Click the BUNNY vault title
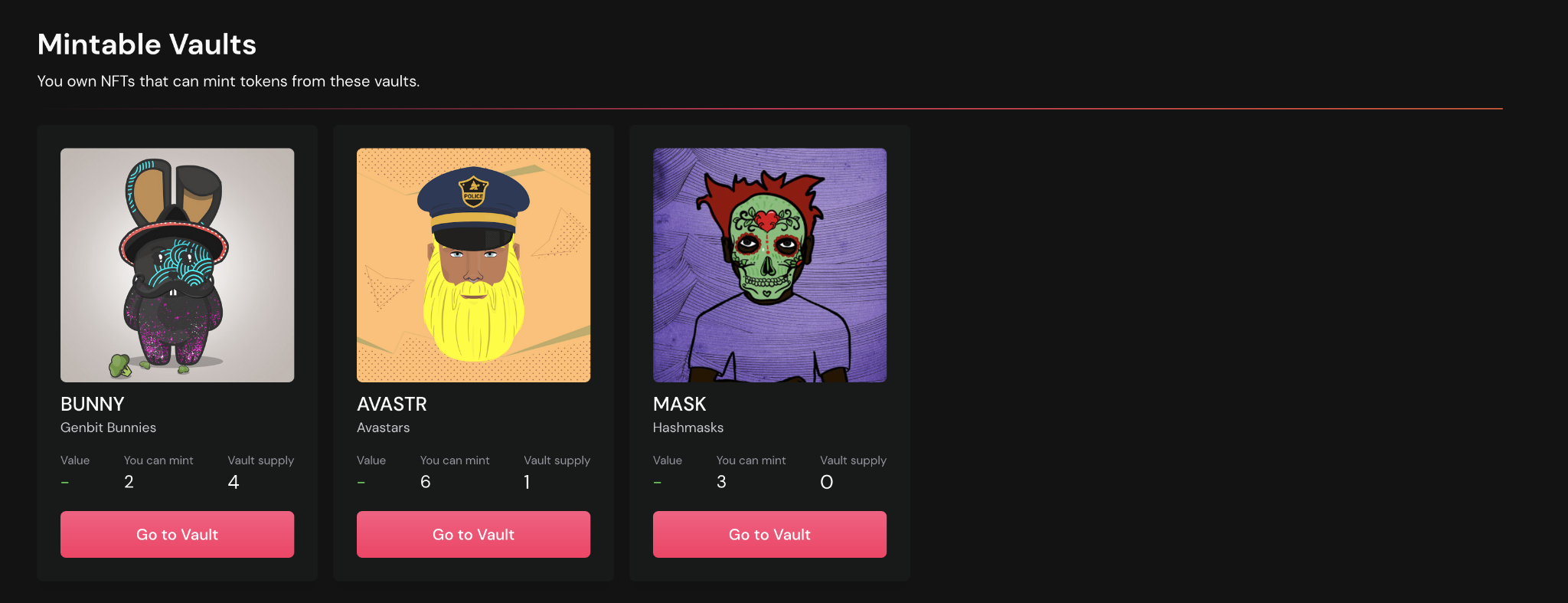 [x=93, y=404]
